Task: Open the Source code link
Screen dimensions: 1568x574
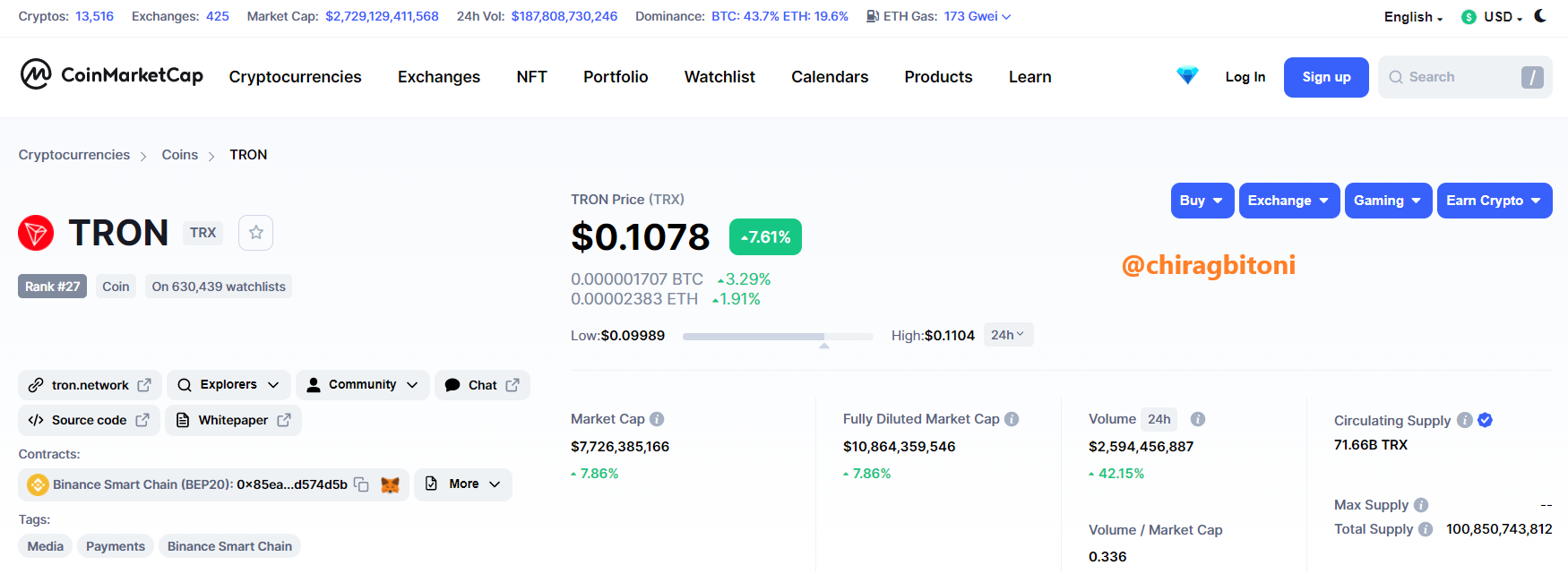Action: (89, 420)
